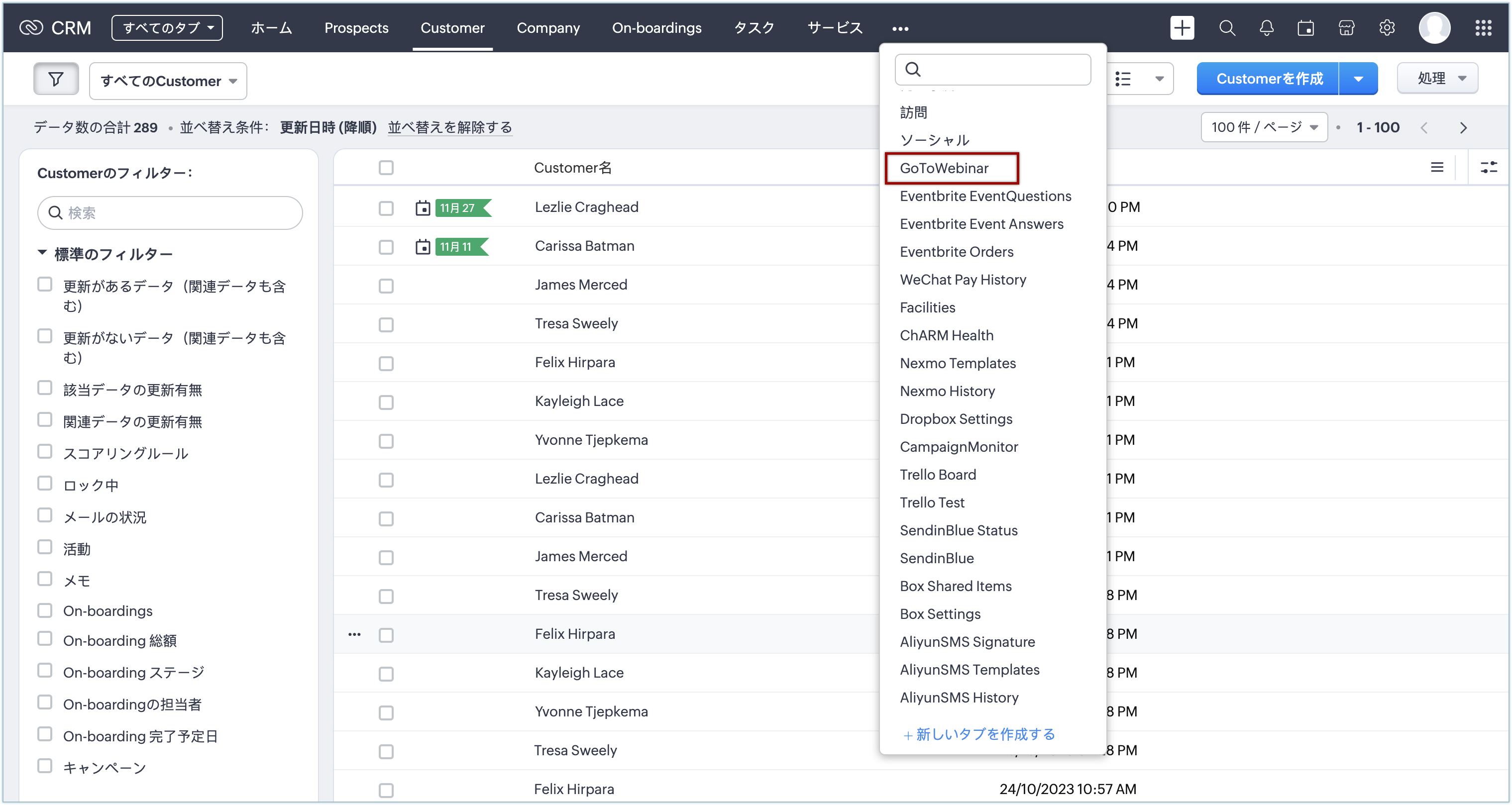Open the quick create plus icon
The height and width of the screenshot is (805, 1512).
pos(1182,27)
